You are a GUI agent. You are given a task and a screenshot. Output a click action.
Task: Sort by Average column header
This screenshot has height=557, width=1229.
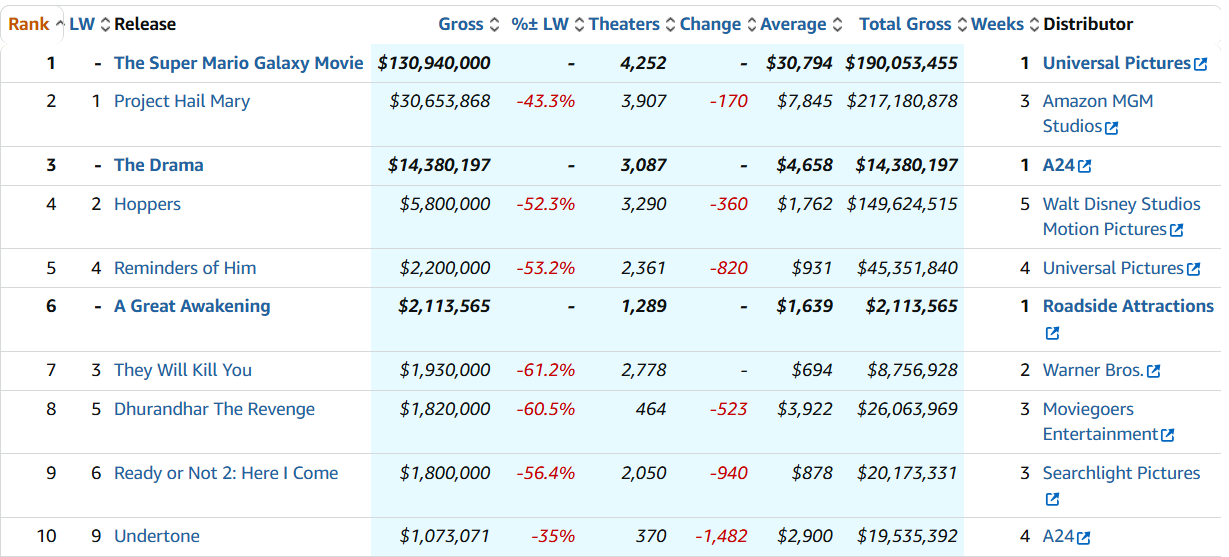tap(793, 24)
